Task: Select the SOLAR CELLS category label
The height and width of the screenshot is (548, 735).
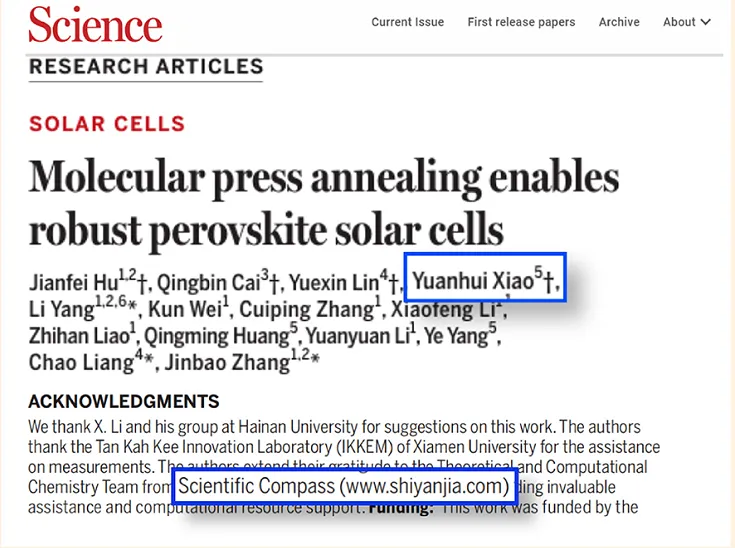Action: coord(107,125)
